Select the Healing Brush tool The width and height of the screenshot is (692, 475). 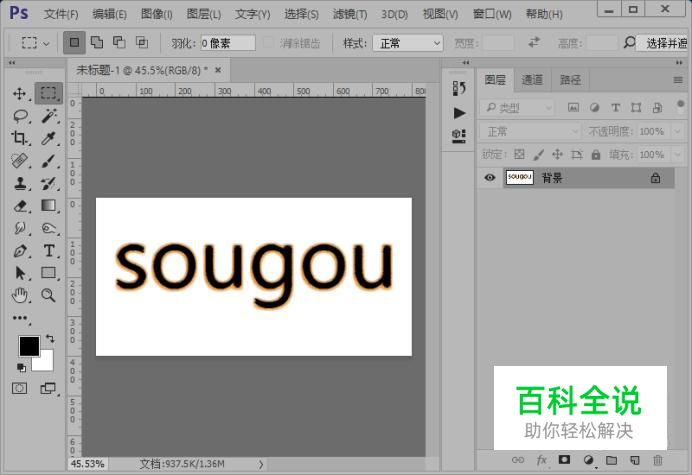coord(19,161)
